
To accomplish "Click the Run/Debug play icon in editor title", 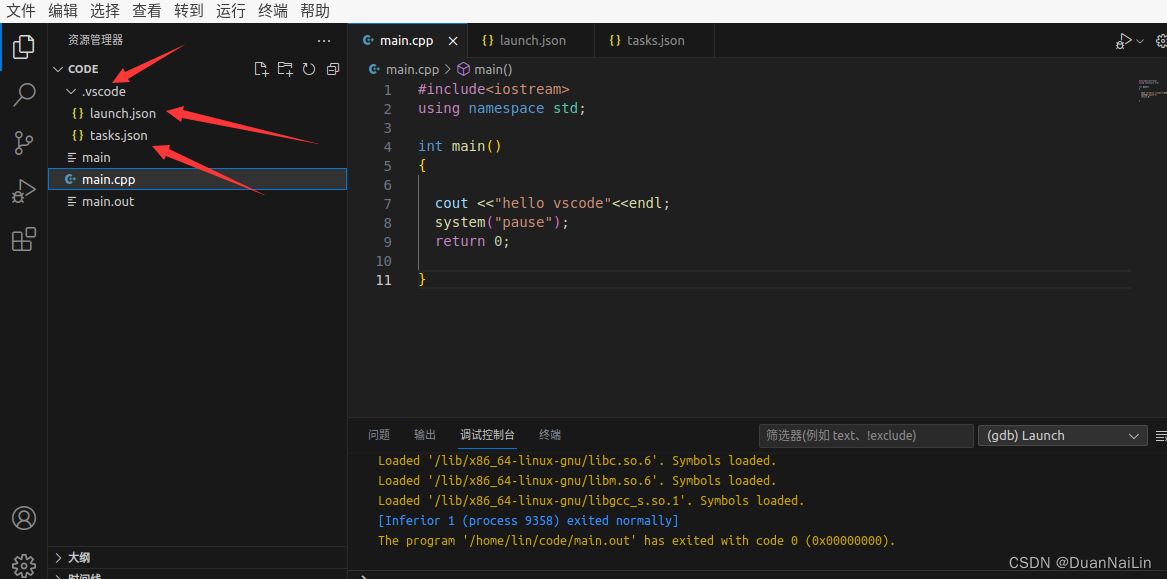I will [x=1123, y=41].
